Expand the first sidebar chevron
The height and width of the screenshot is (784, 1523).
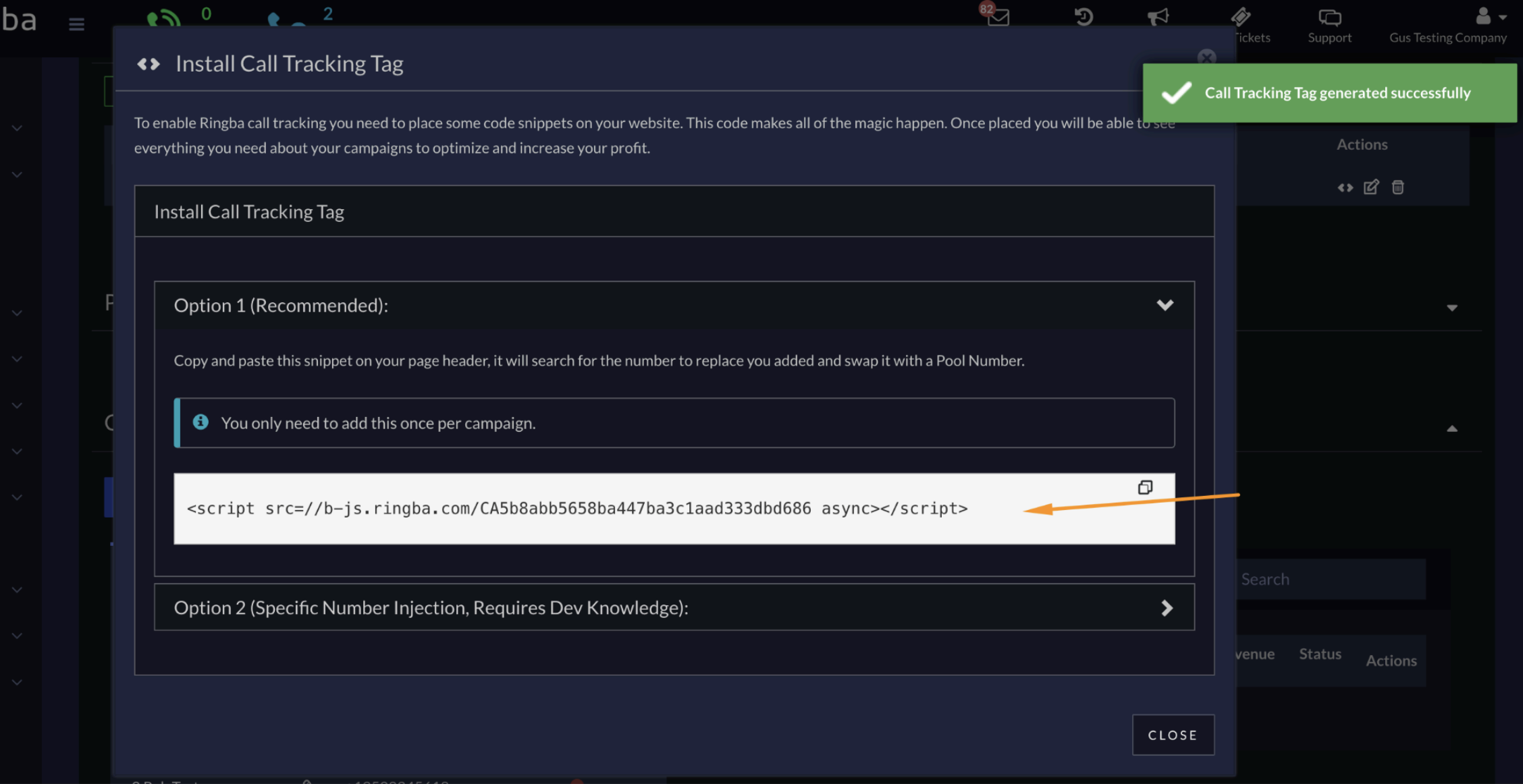click(x=17, y=128)
